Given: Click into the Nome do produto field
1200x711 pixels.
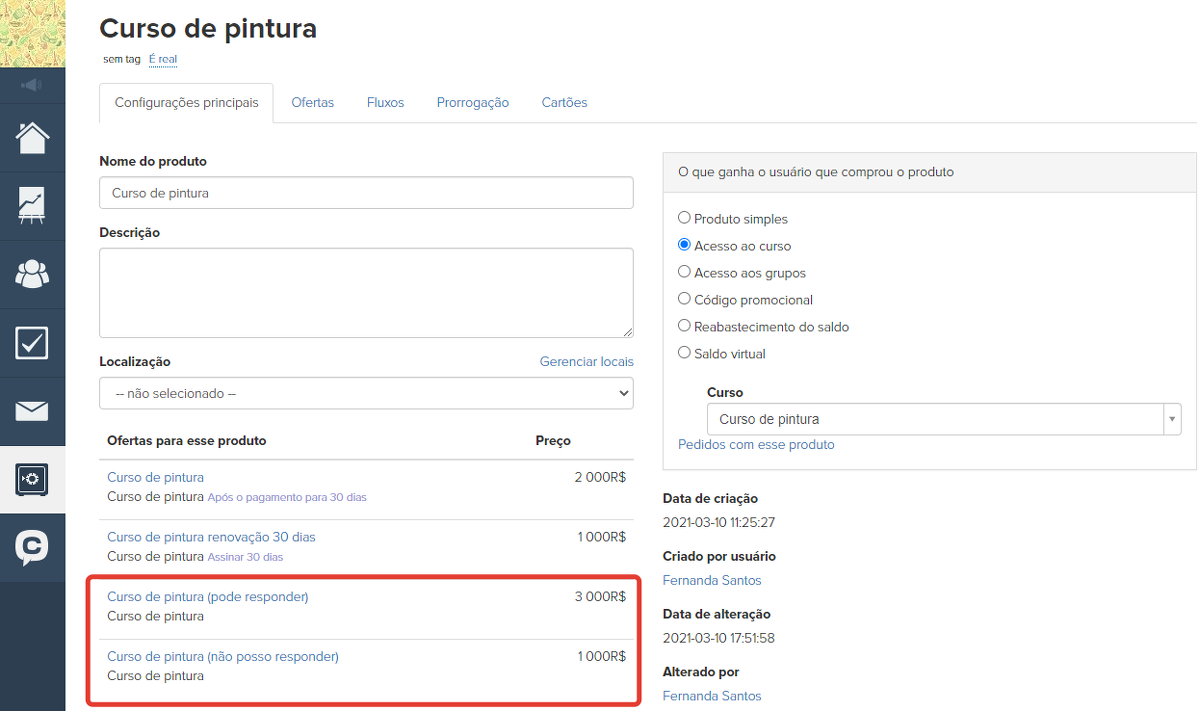Looking at the screenshot, I should [x=366, y=193].
